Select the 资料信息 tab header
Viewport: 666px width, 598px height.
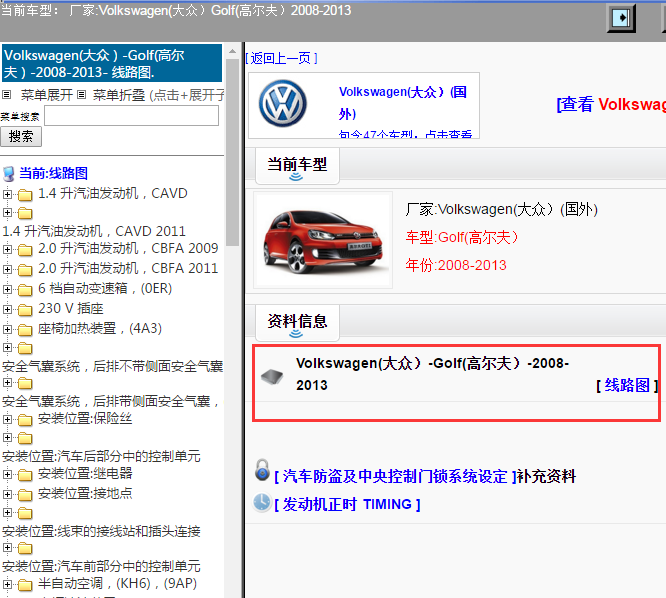tap(297, 322)
